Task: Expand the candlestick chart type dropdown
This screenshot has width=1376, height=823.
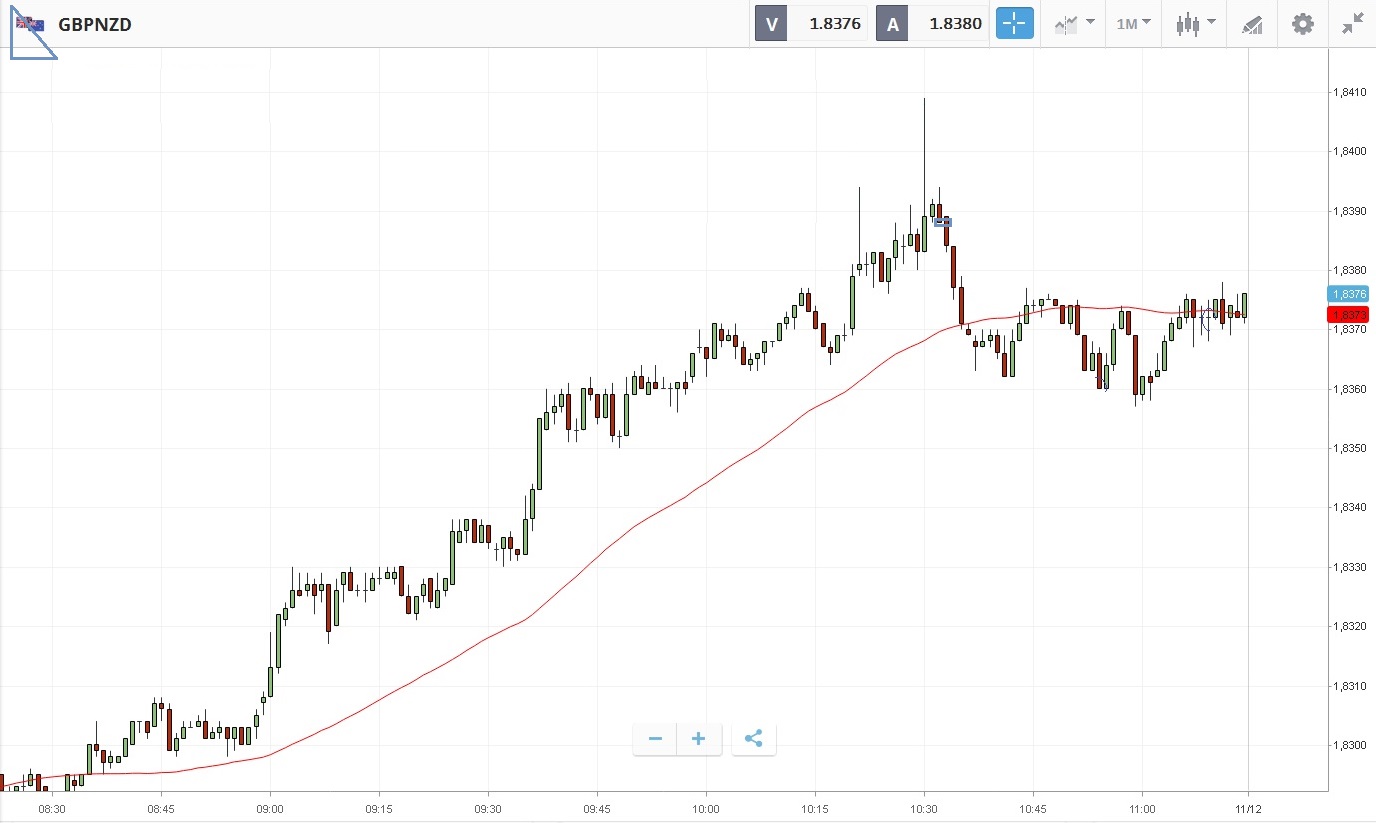Action: [x=1195, y=24]
